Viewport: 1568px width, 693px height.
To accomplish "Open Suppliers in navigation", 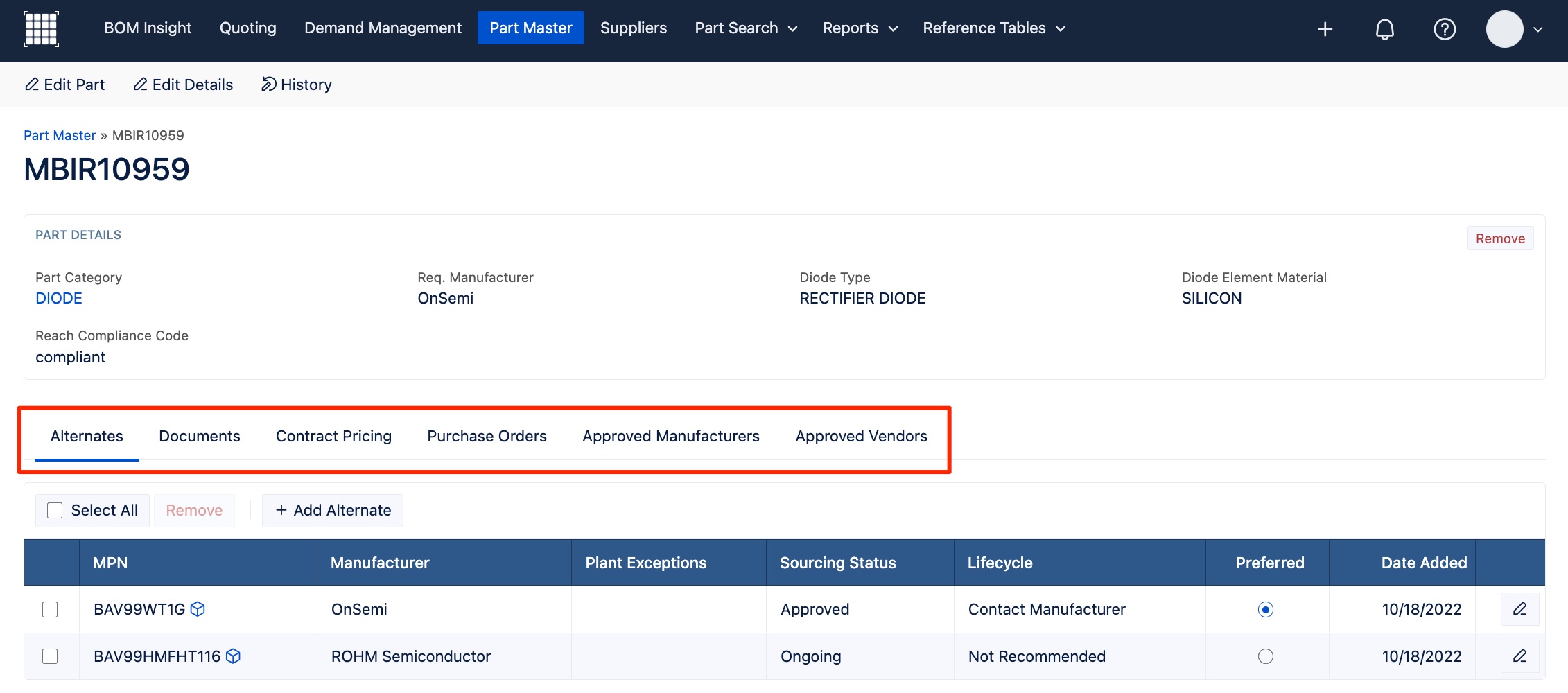I will 634,28.
